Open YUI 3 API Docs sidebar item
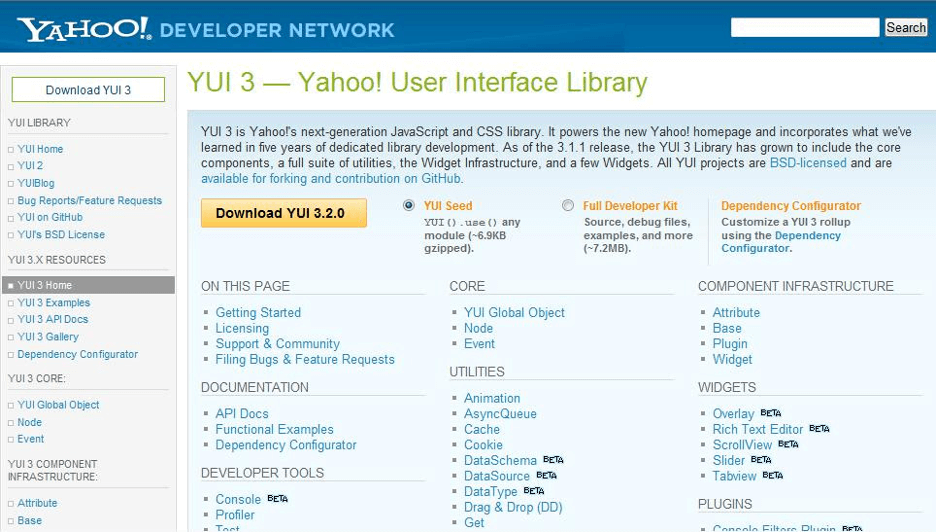 (53, 319)
